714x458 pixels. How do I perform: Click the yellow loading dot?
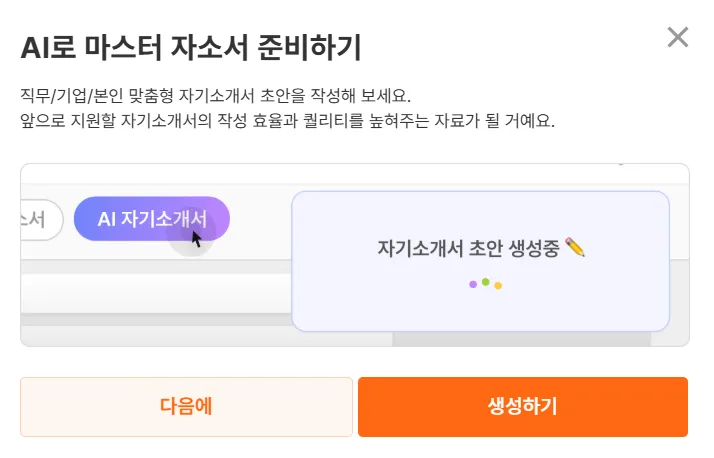coord(498,285)
